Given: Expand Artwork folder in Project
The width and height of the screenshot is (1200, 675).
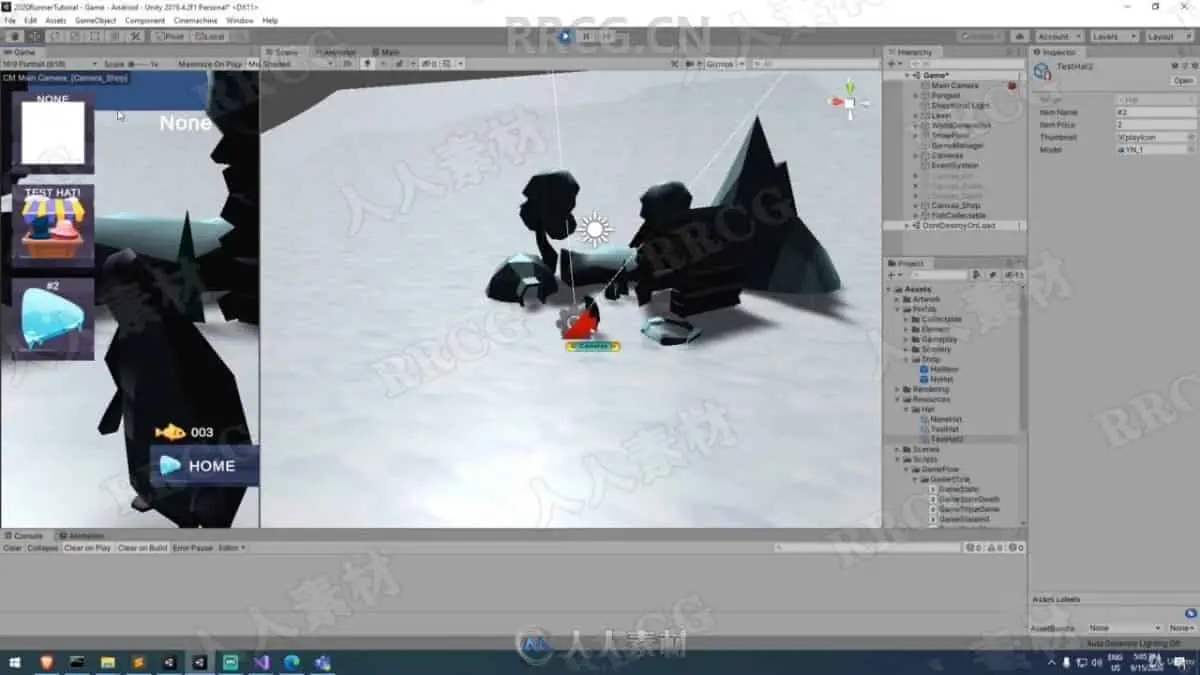Looking at the screenshot, I should 899,299.
